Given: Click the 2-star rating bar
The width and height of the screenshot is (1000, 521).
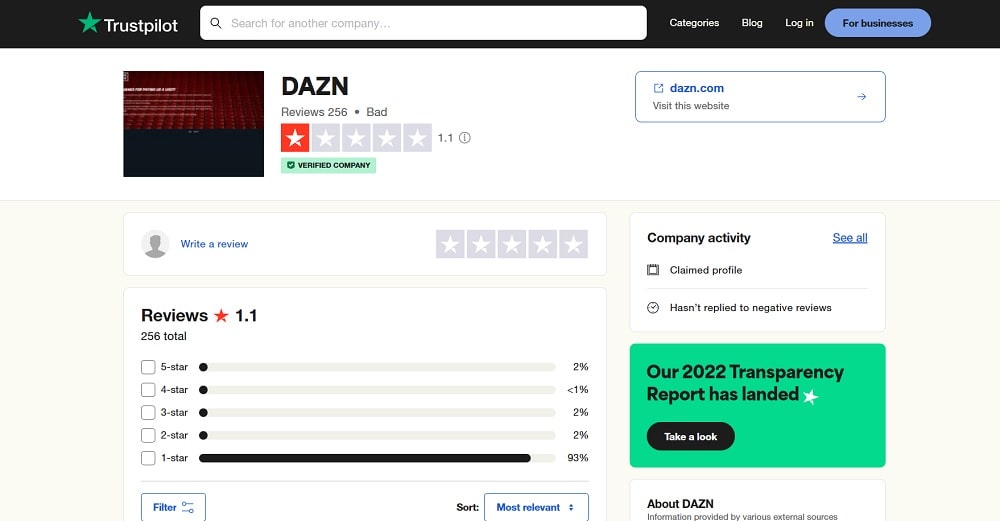Looking at the screenshot, I should click(x=377, y=436).
